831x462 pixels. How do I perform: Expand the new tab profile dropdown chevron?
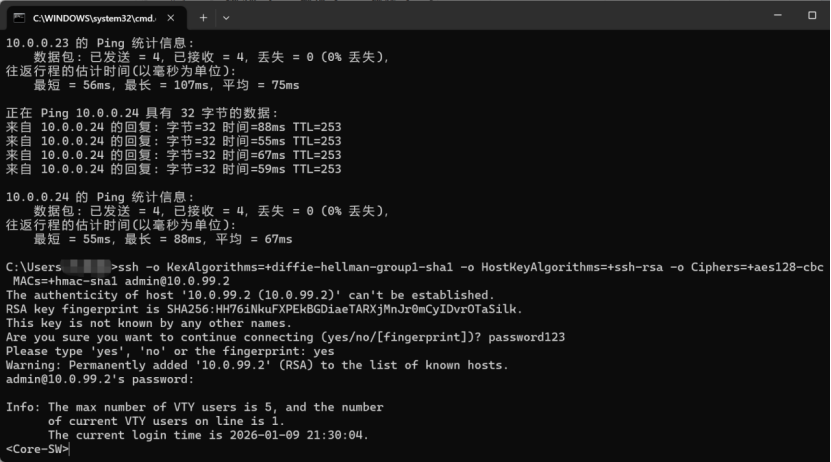(226, 18)
